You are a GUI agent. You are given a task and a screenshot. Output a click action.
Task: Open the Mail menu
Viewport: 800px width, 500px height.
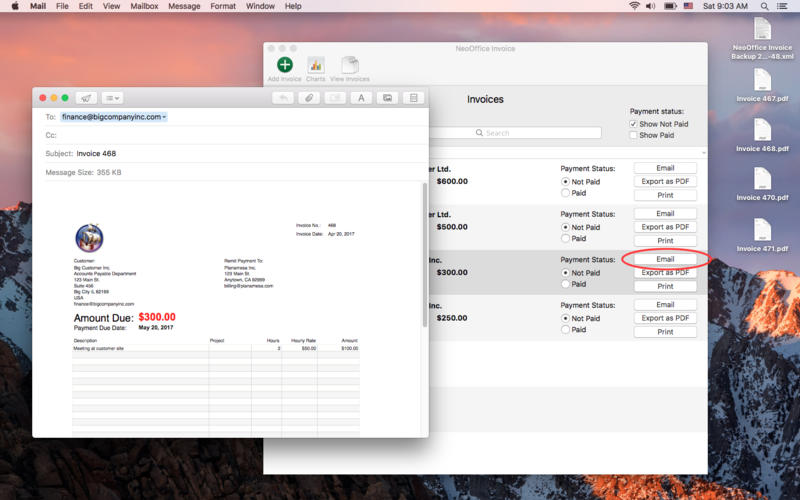[x=38, y=6]
